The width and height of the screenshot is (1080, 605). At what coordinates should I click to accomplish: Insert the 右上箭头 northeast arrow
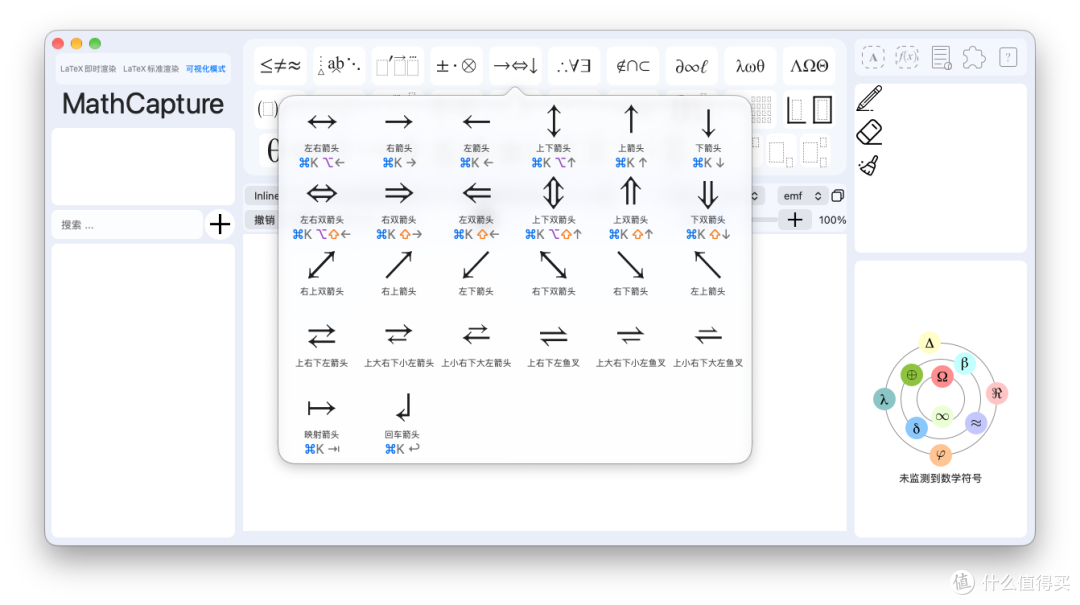coord(399,265)
